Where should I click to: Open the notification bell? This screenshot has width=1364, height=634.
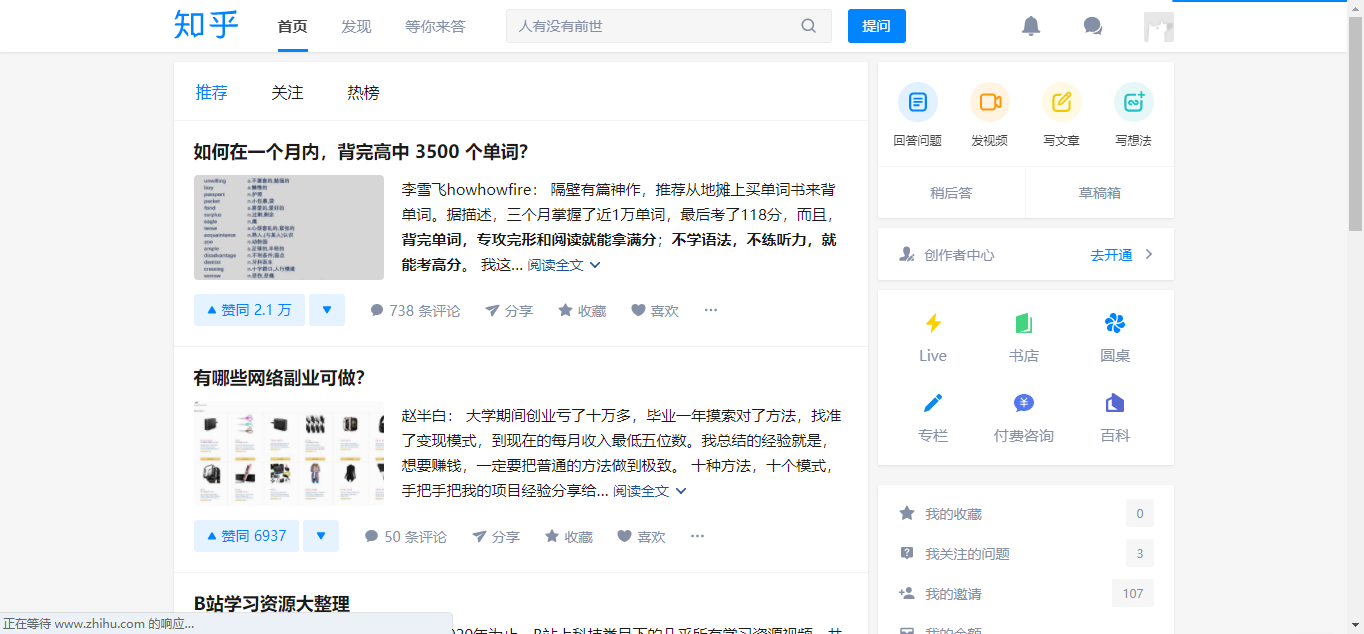1031,26
